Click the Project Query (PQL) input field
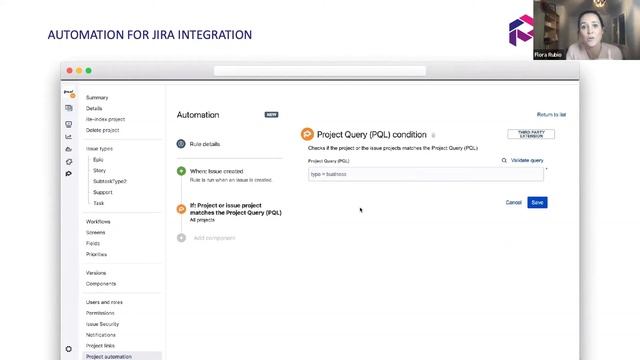The image size is (640, 360). coord(426,174)
